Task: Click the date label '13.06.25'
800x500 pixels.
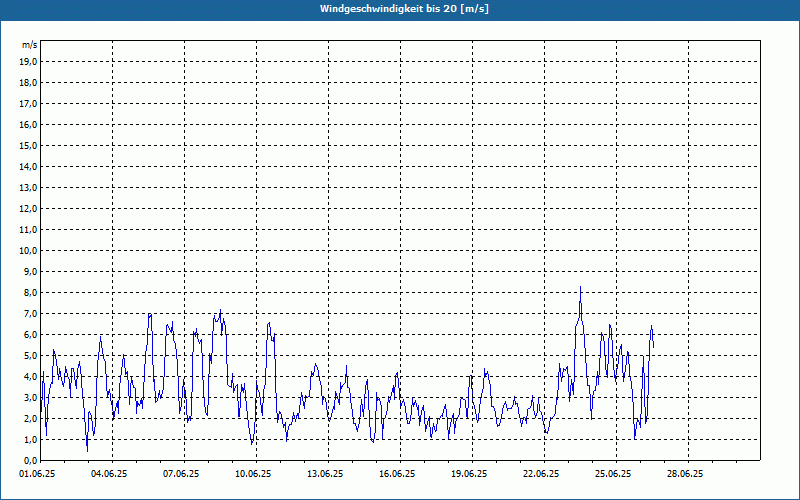Action: [x=325, y=474]
